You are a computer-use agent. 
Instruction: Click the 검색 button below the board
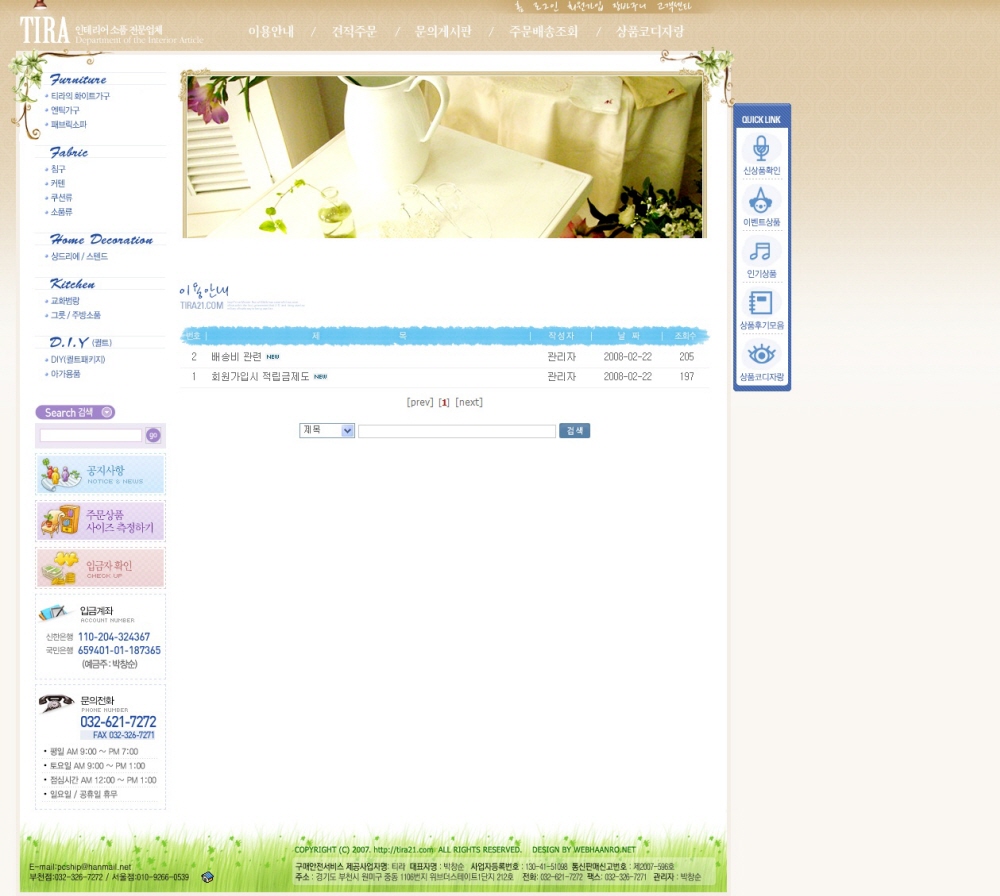pyautogui.click(x=574, y=431)
